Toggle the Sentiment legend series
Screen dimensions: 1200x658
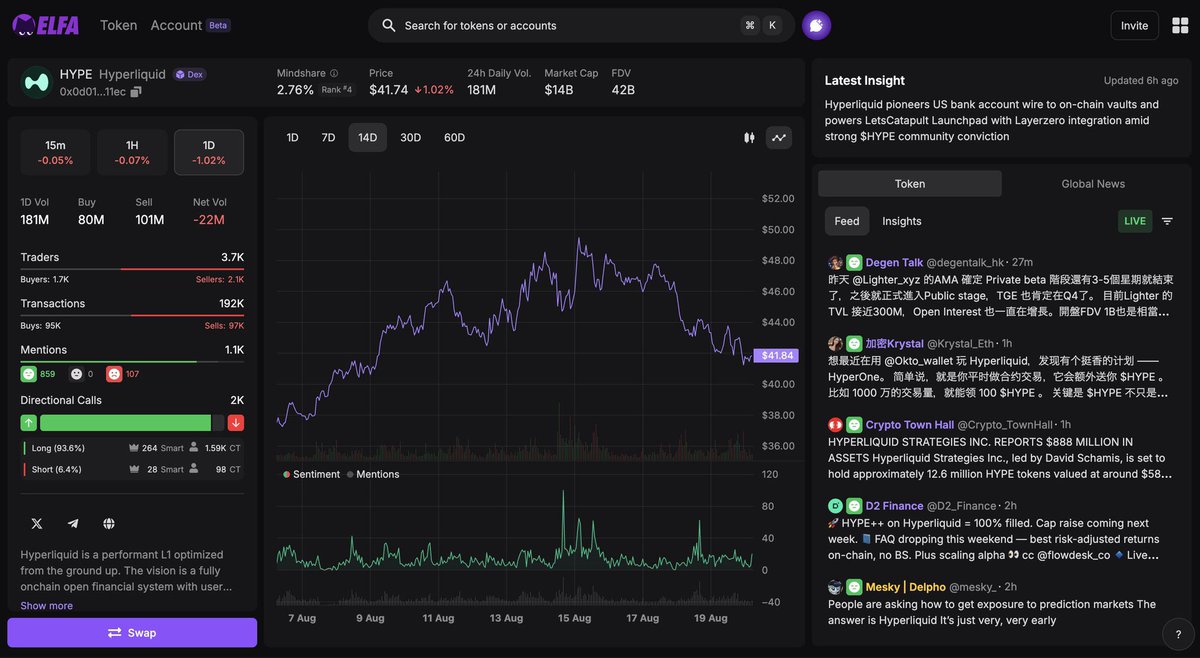point(312,474)
